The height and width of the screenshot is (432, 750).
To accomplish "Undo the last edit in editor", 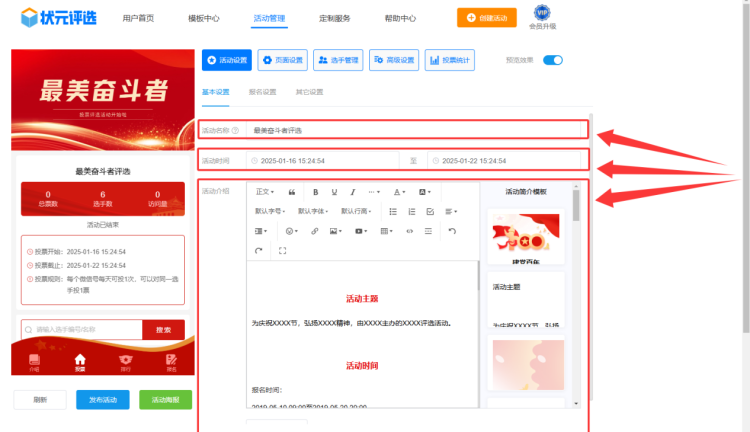I will (x=452, y=231).
